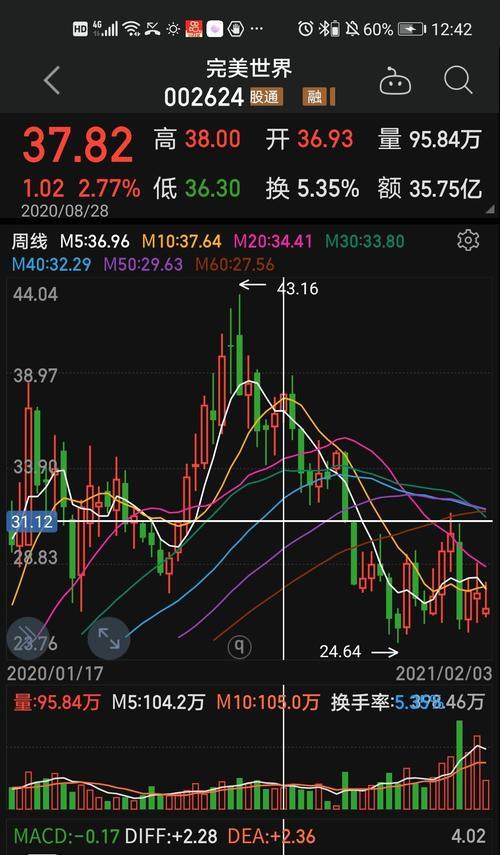Tap M60:27.56 moving average label
The height and width of the screenshot is (855, 500).
tap(235, 264)
